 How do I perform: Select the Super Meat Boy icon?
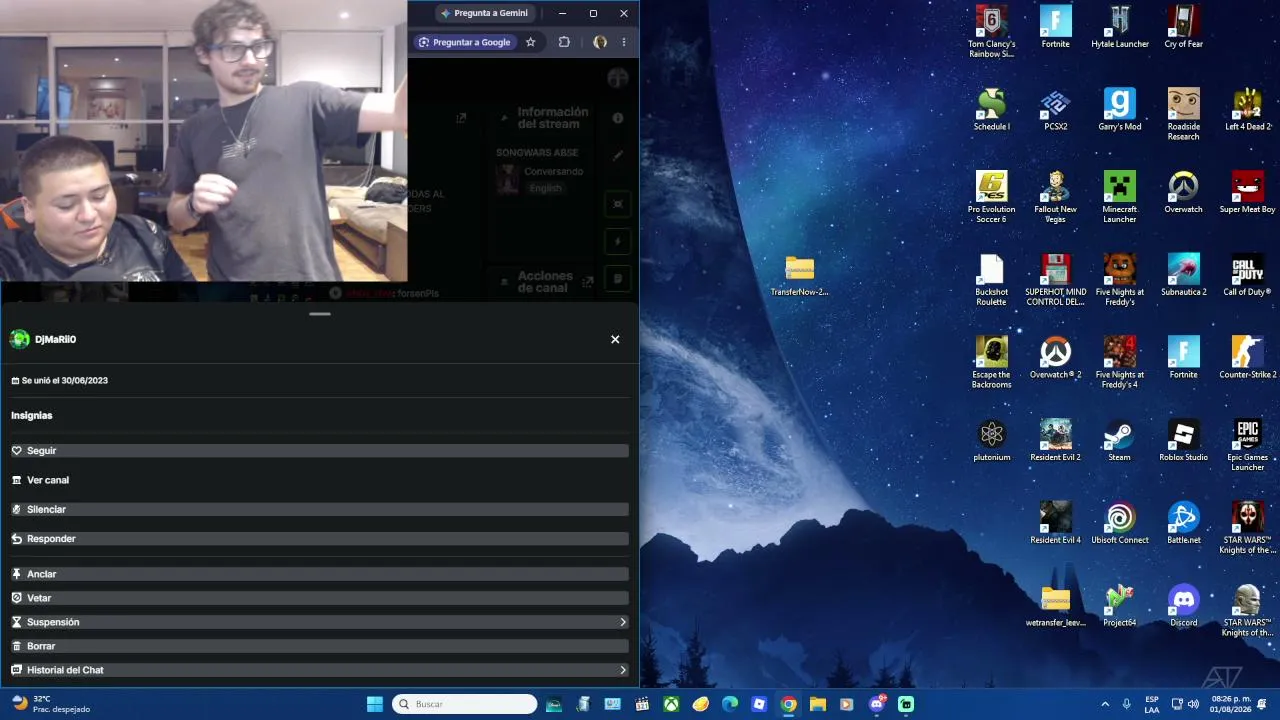pyautogui.click(x=1247, y=192)
